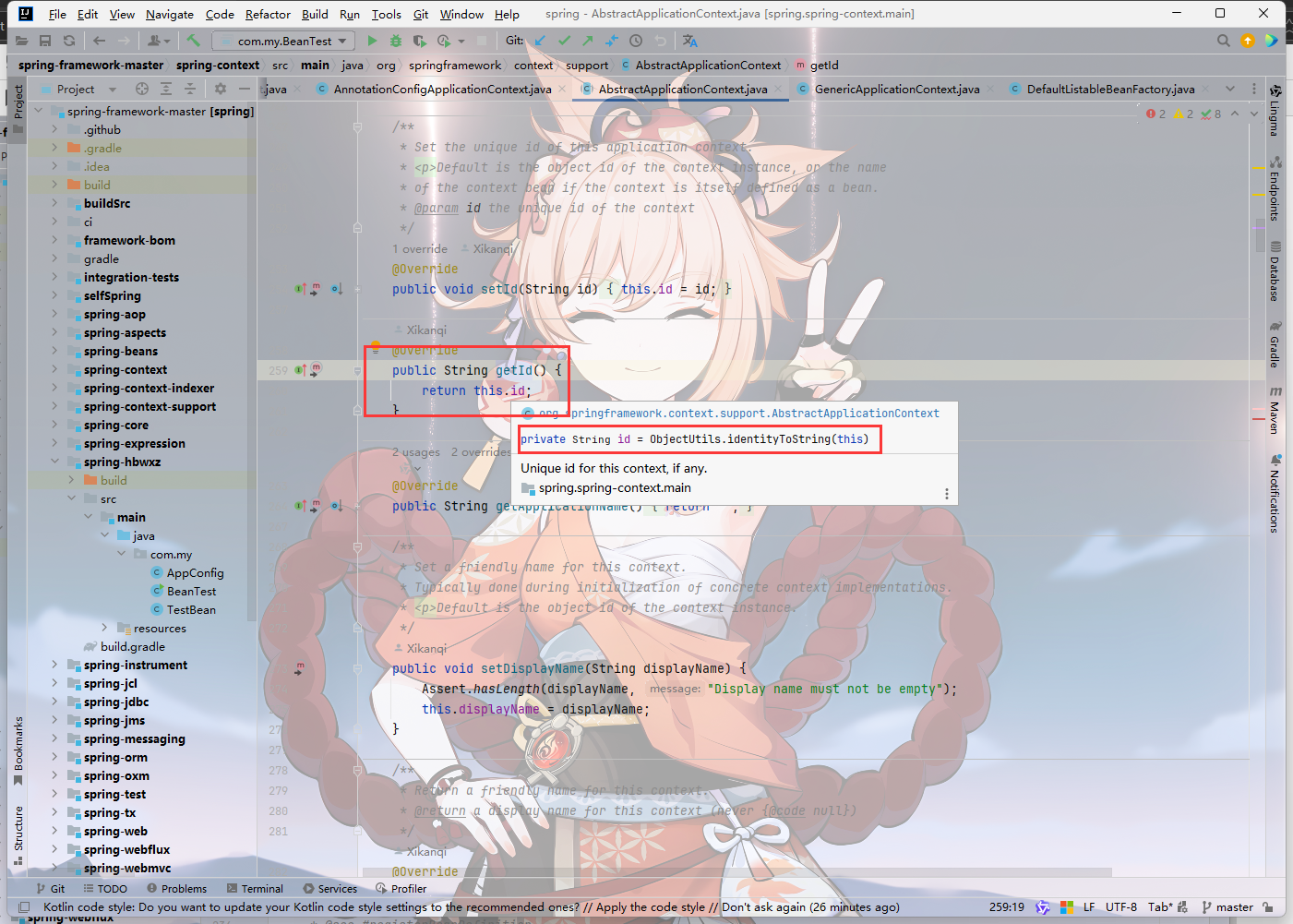Open the Terminal tool window button
The height and width of the screenshot is (924, 1293).
[255, 889]
